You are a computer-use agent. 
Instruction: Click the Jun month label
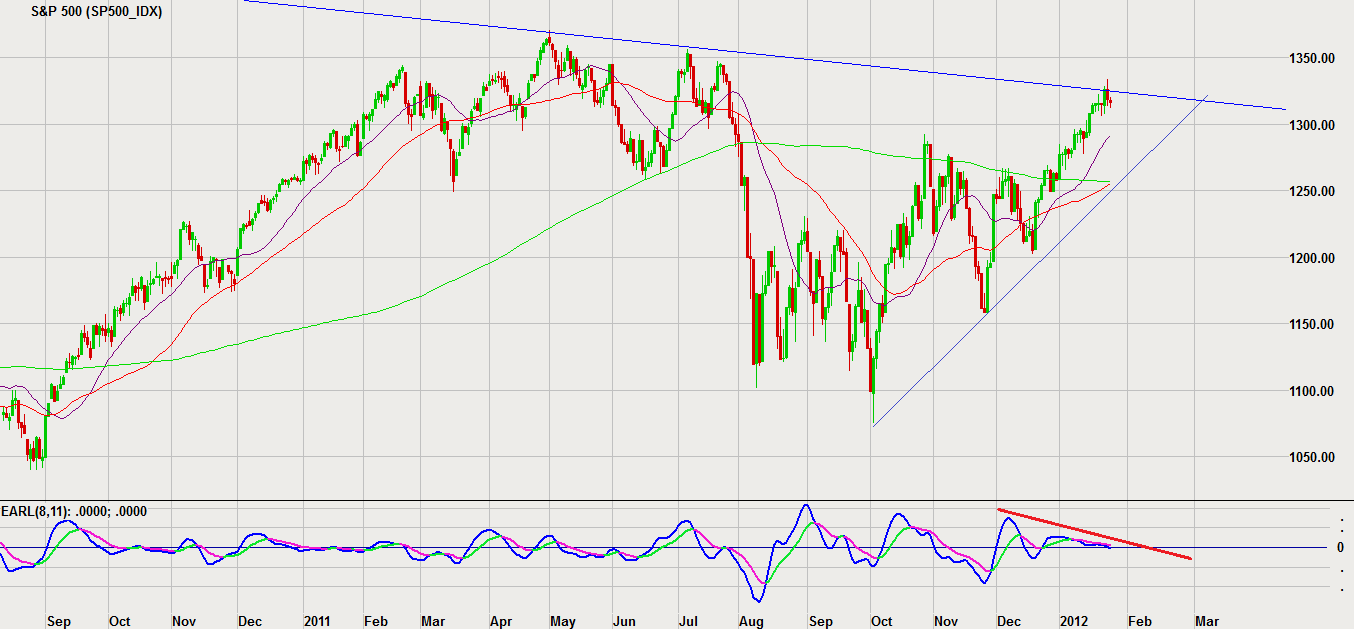(x=622, y=621)
